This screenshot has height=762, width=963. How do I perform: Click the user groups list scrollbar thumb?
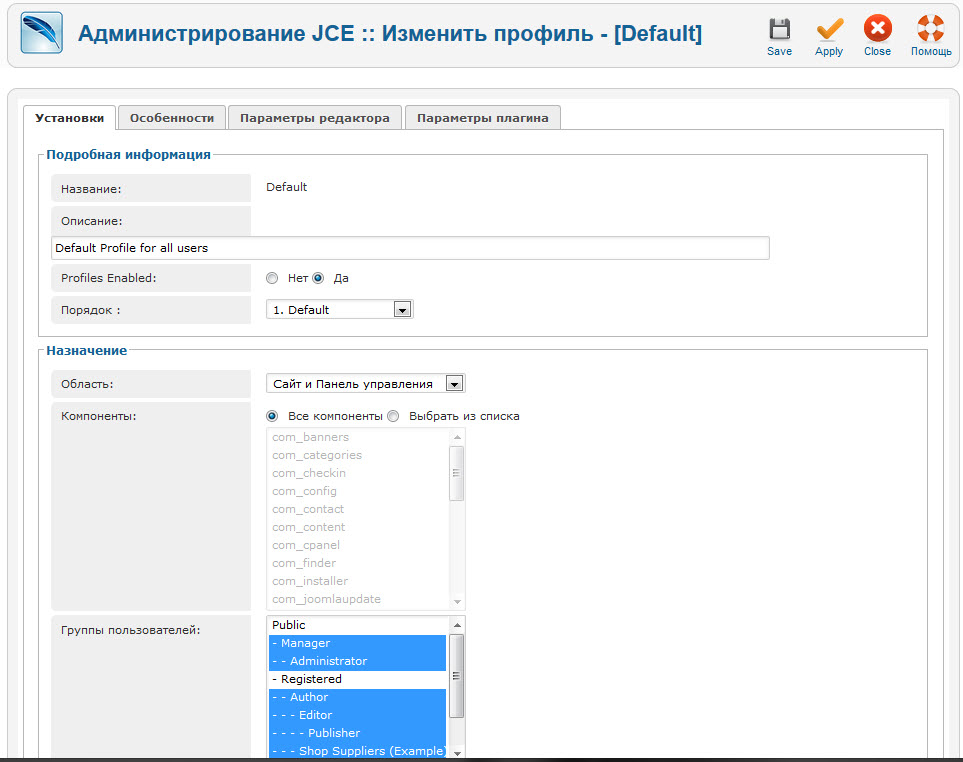456,676
